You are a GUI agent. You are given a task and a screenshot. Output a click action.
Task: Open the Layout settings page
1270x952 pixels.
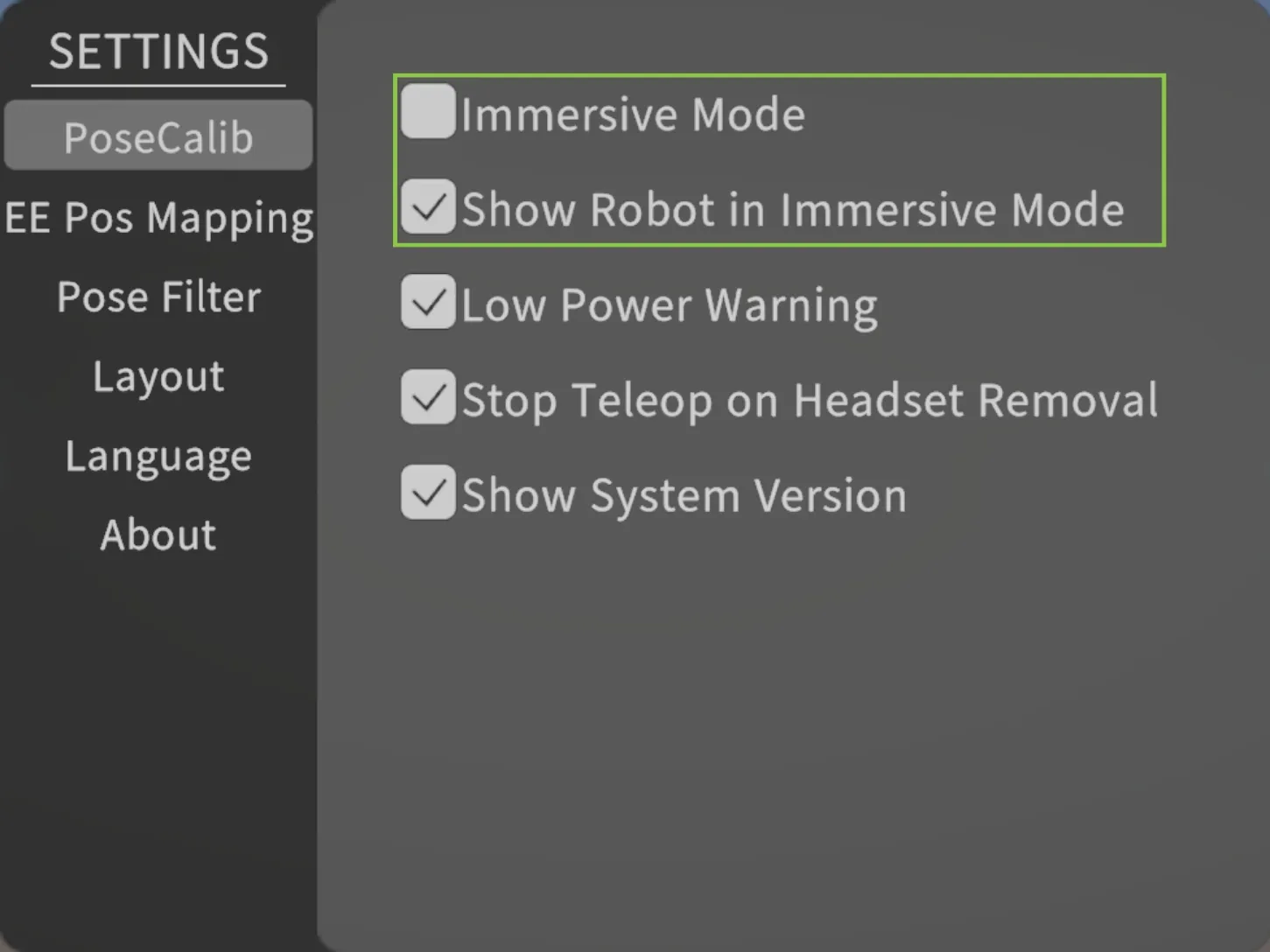(158, 375)
